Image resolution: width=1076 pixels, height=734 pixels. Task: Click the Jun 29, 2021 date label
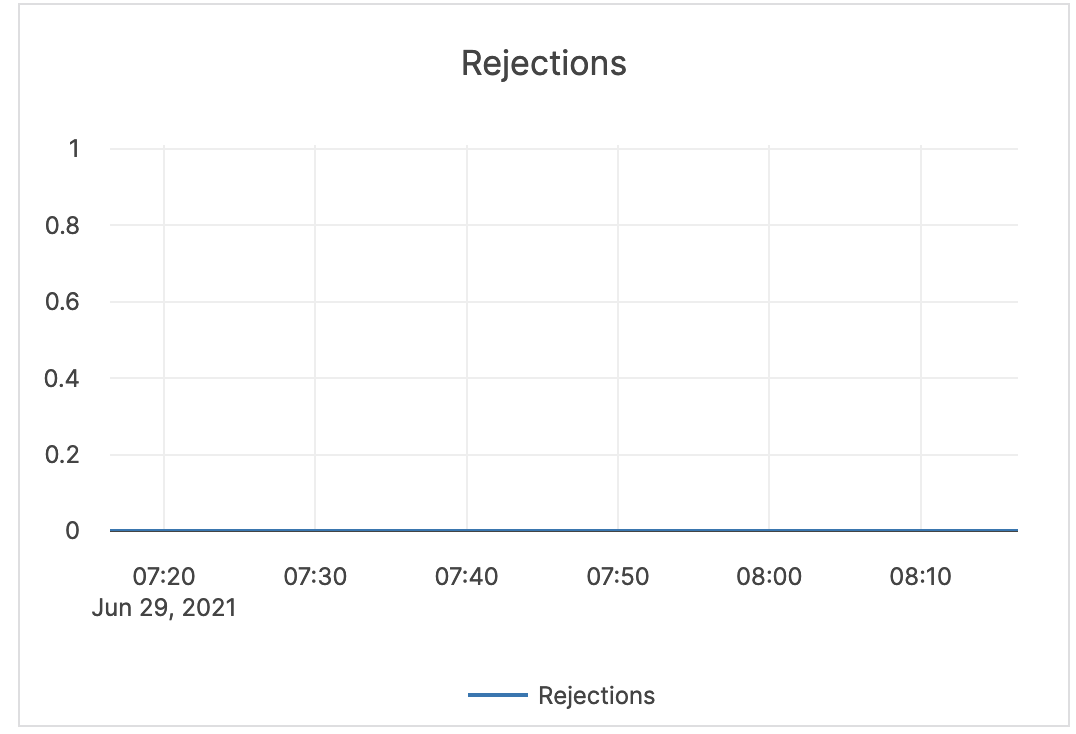point(164,608)
